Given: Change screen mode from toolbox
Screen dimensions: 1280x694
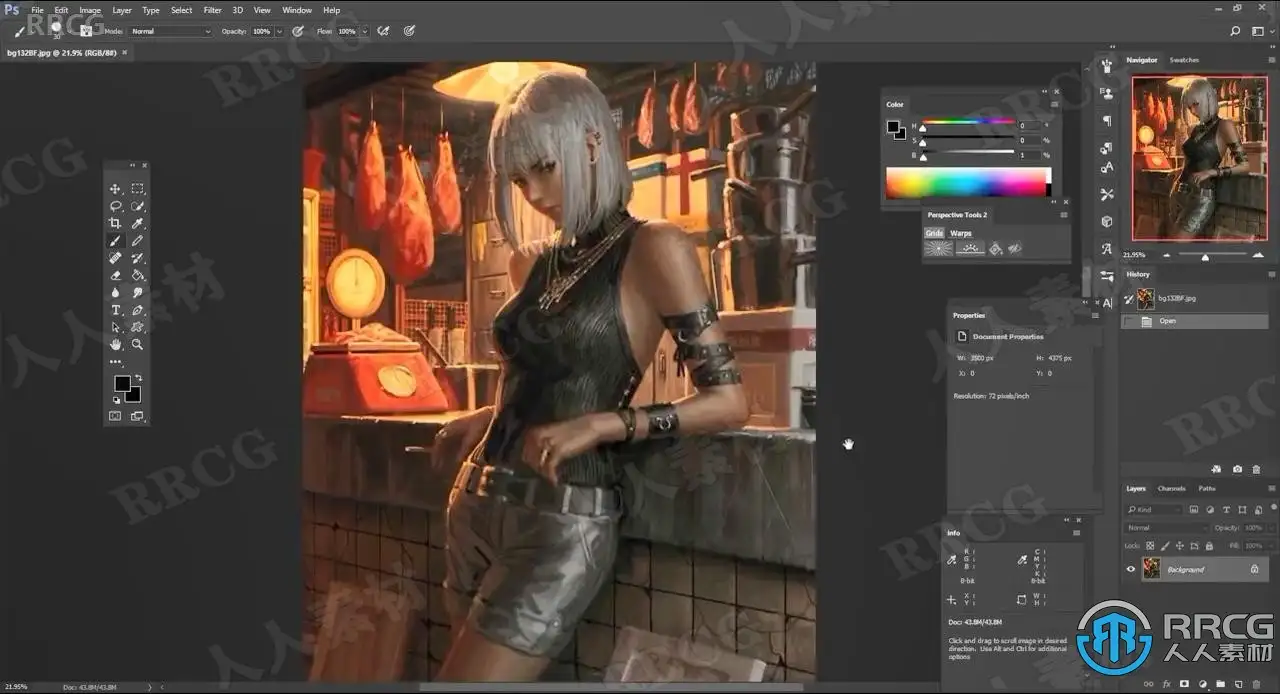Looking at the screenshot, I should pyautogui.click(x=137, y=416).
